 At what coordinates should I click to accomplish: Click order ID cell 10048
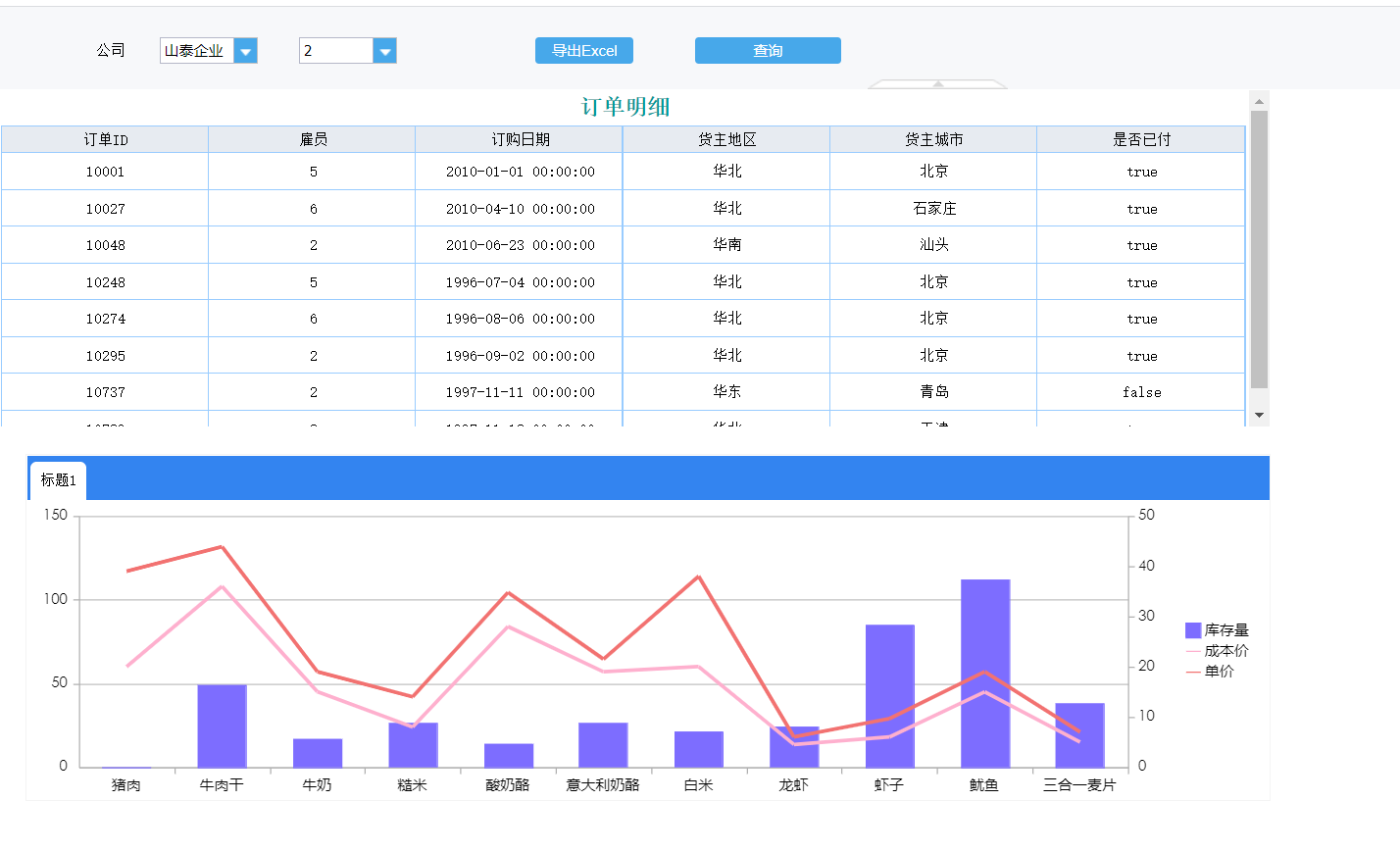[x=105, y=245]
